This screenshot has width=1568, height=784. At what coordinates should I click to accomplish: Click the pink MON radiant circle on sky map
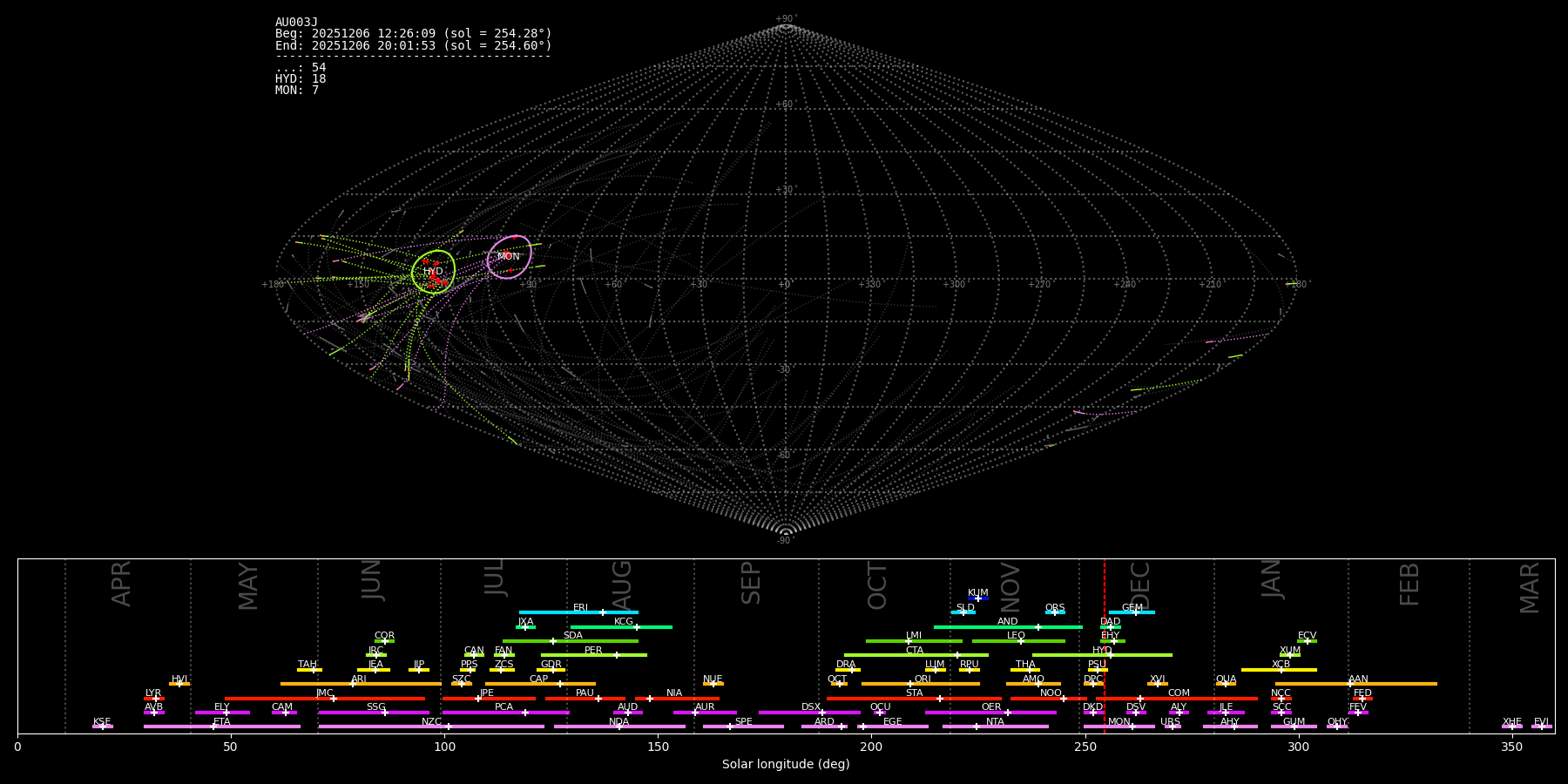(509, 256)
